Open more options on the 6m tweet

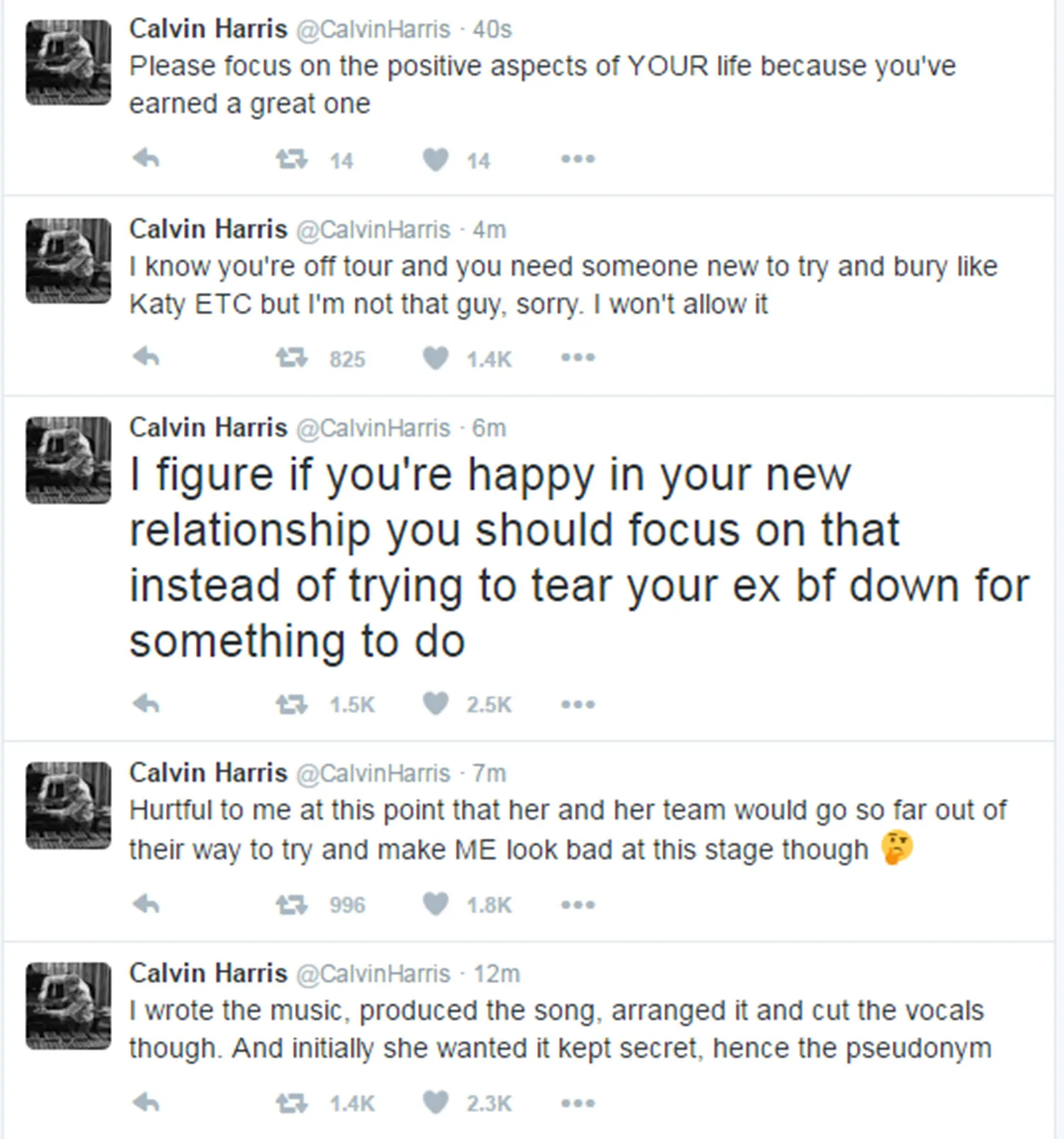[x=578, y=704]
